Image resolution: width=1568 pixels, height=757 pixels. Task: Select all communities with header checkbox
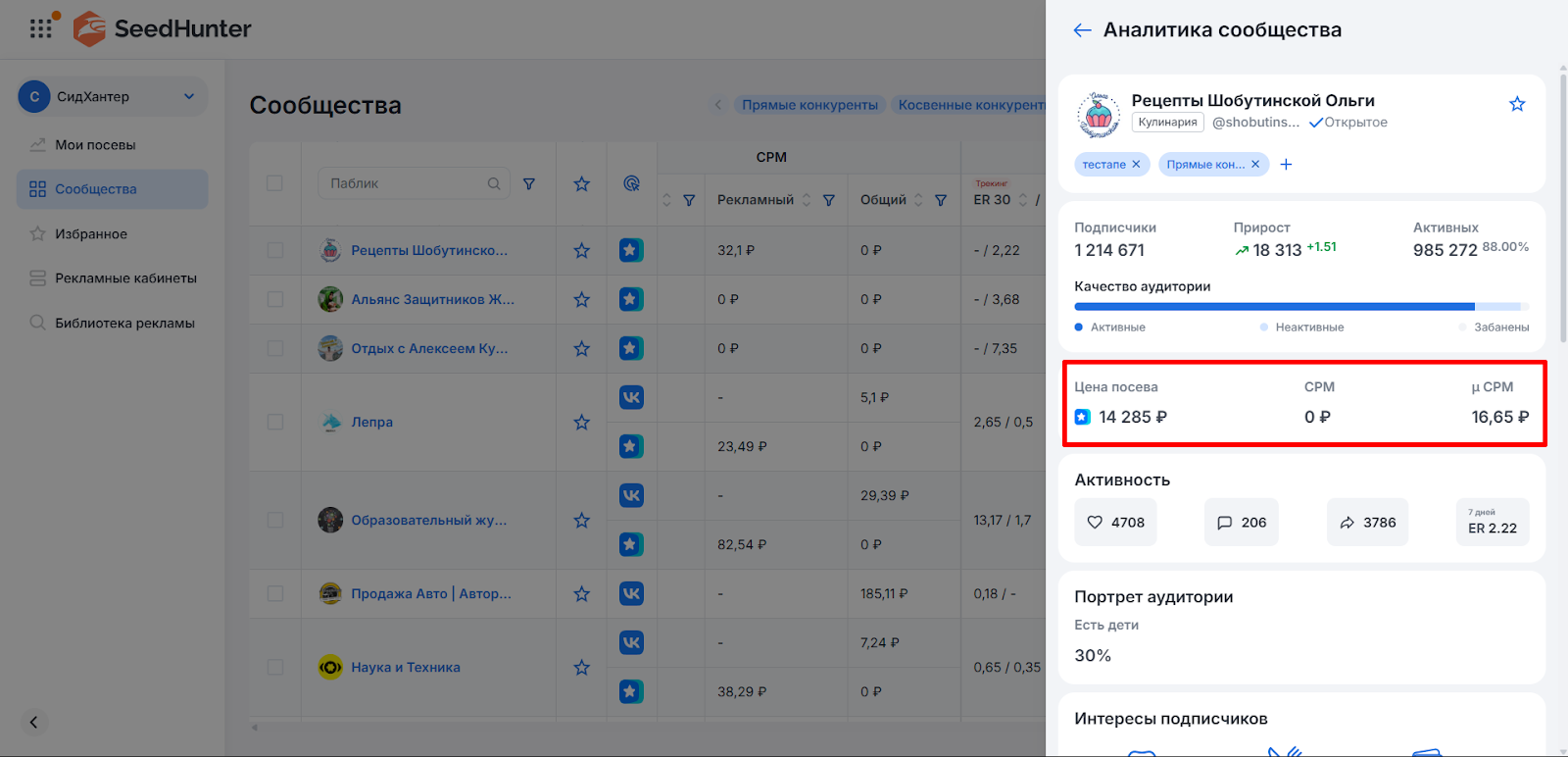(x=275, y=183)
